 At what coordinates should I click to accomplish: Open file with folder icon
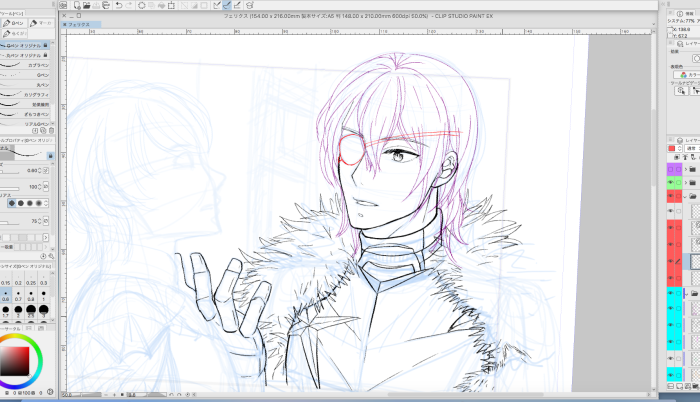click(87, 5)
